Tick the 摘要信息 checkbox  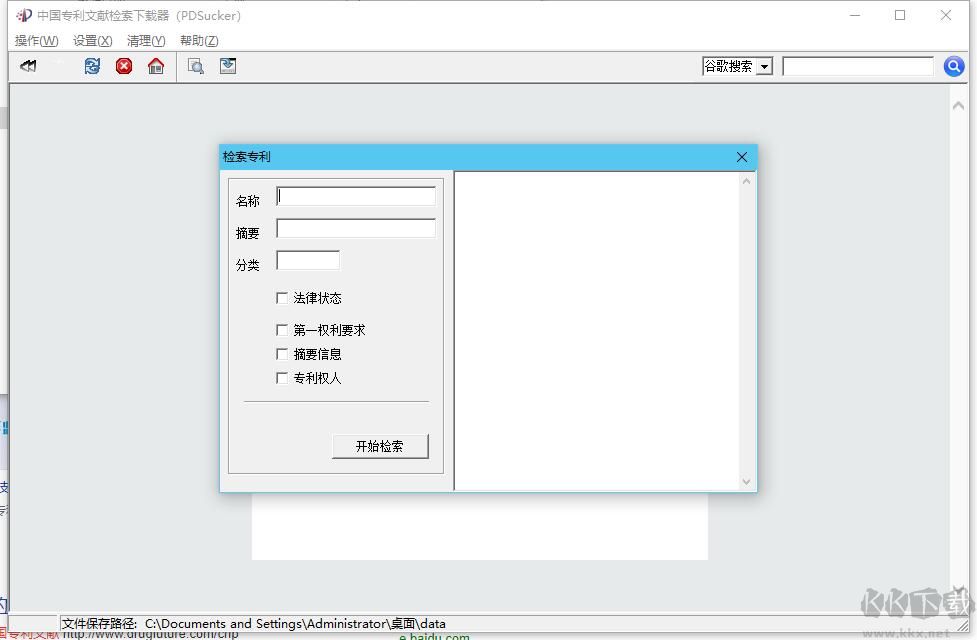coord(282,353)
